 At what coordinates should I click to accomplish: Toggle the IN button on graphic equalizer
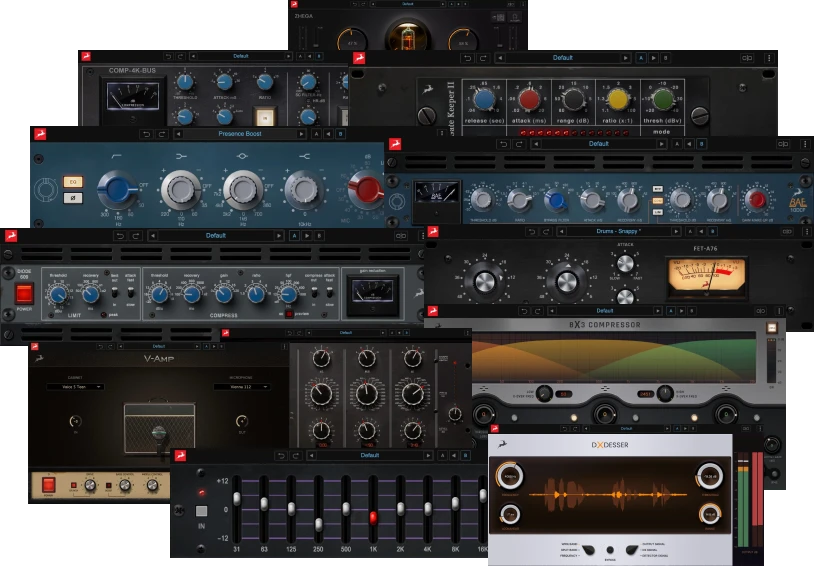click(x=201, y=511)
